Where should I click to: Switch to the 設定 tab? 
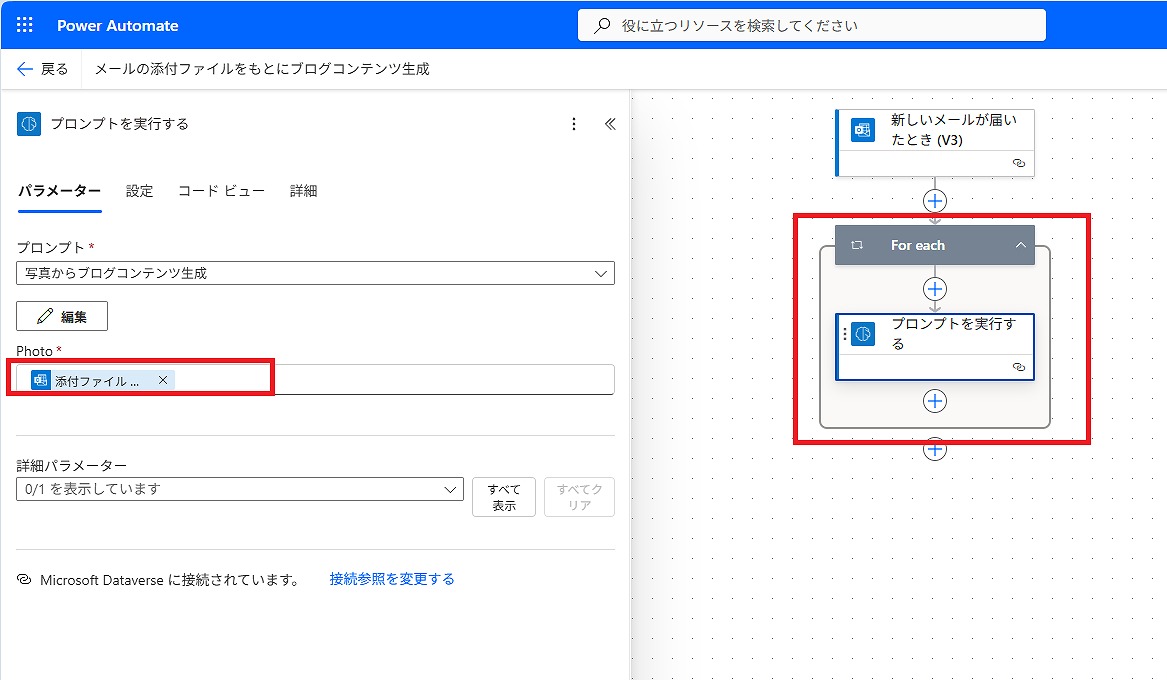click(x=140, y=191)
